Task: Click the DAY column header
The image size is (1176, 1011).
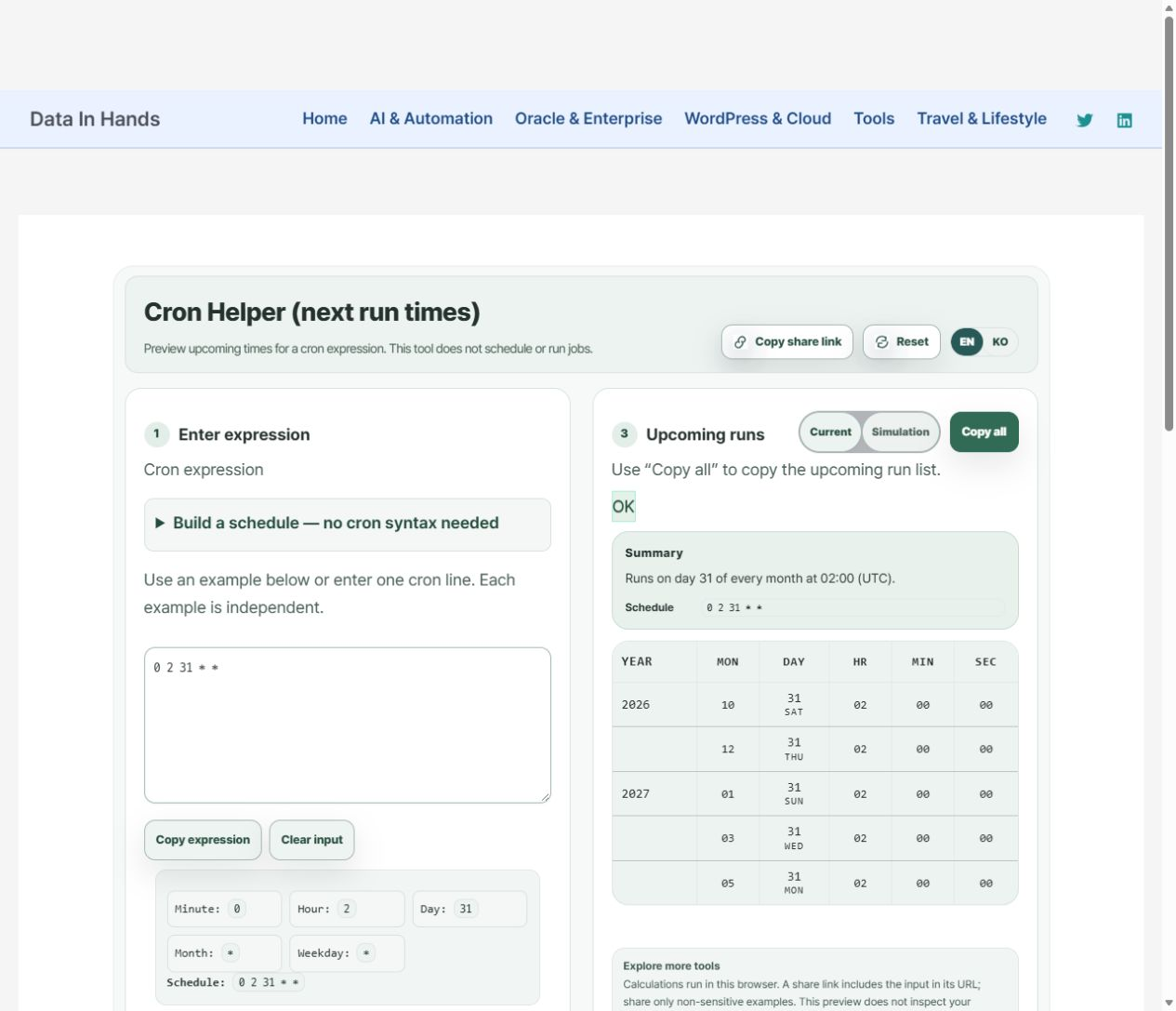Action: 794,662
